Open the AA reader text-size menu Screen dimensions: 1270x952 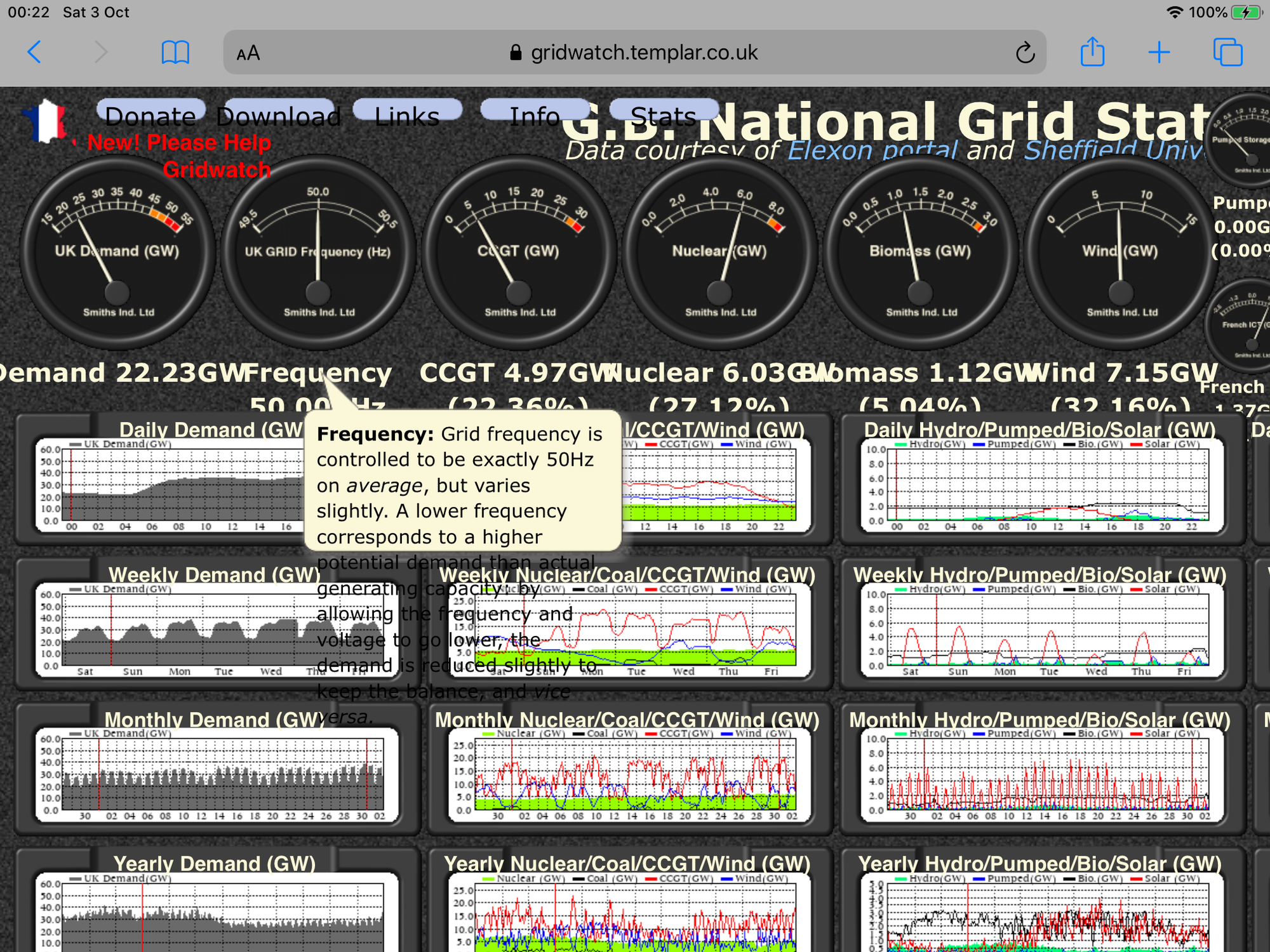pyautogui.click(x=248, y=53)
